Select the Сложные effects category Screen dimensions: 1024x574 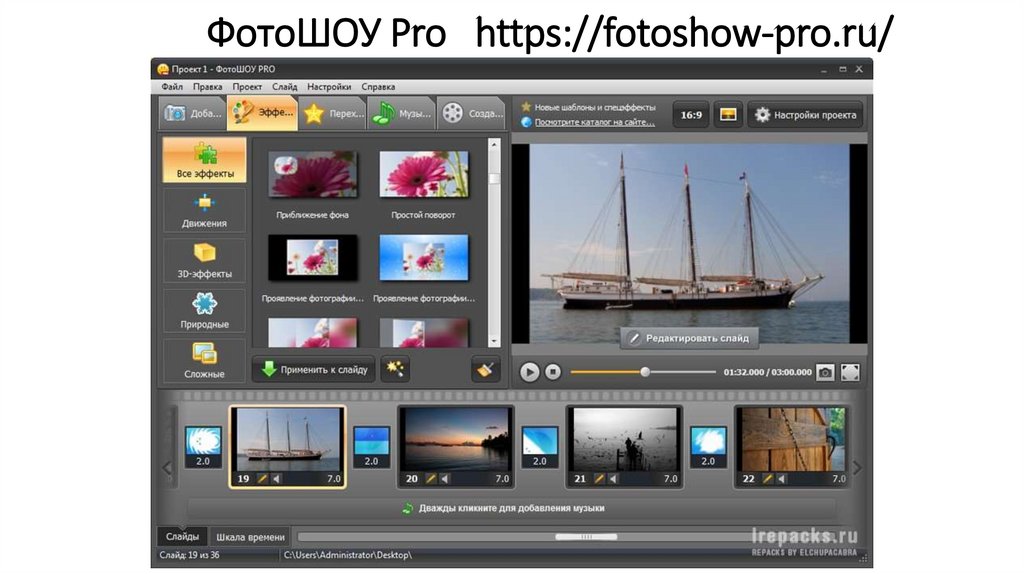tap(204, 360)
